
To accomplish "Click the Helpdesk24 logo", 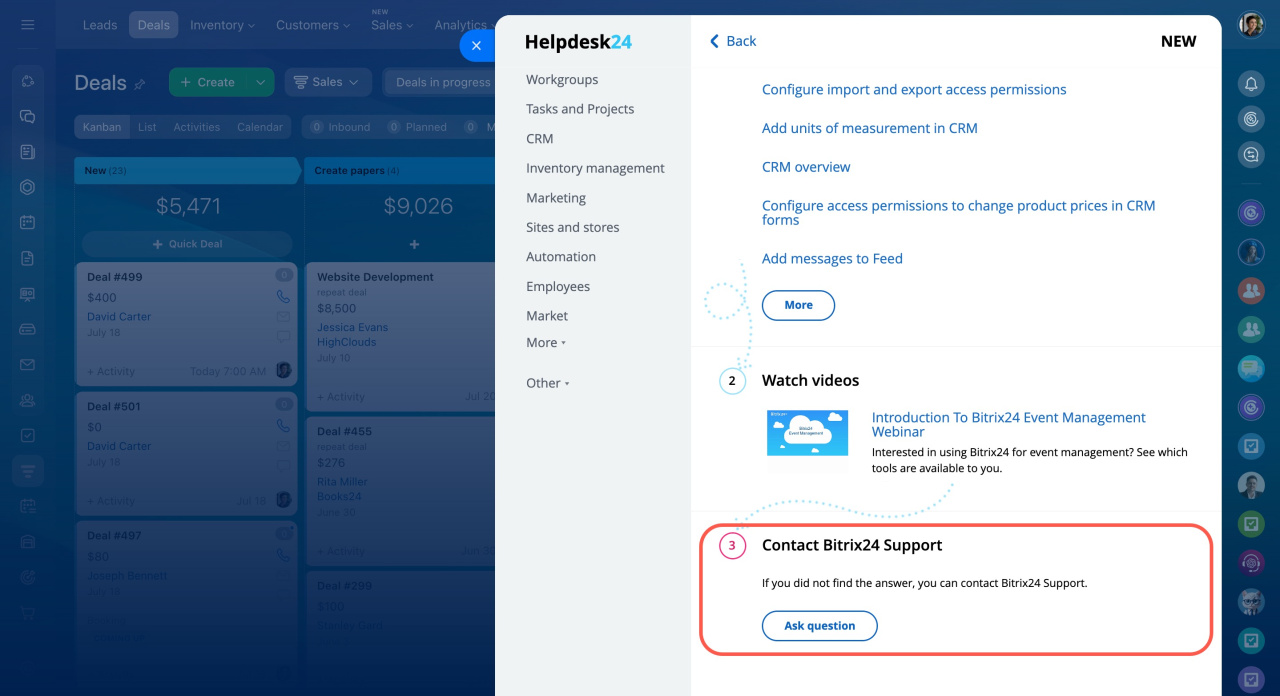I will pyautogui.click(x=578, y=42).
